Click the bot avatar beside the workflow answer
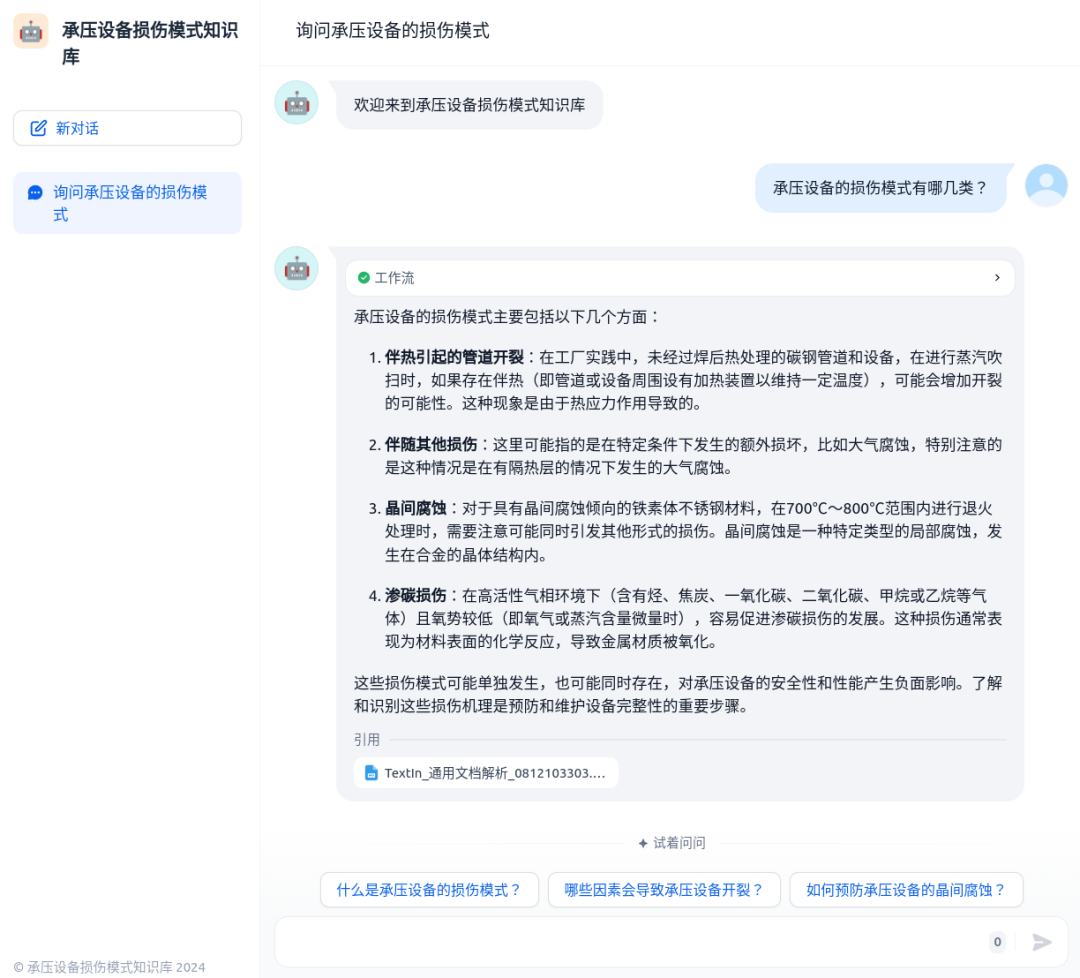The image size is (1080, 978). pyautogui.click(x=296, y=268)
